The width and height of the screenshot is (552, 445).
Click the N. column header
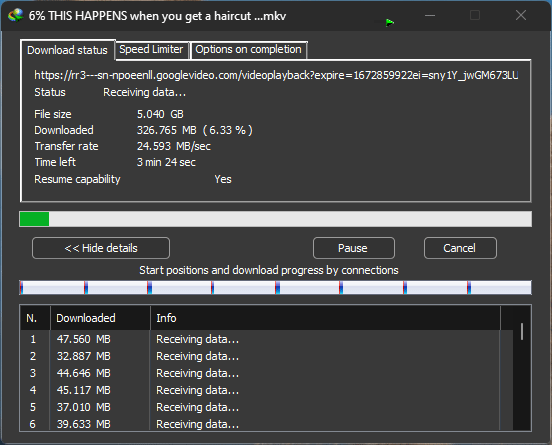[35, 318]
